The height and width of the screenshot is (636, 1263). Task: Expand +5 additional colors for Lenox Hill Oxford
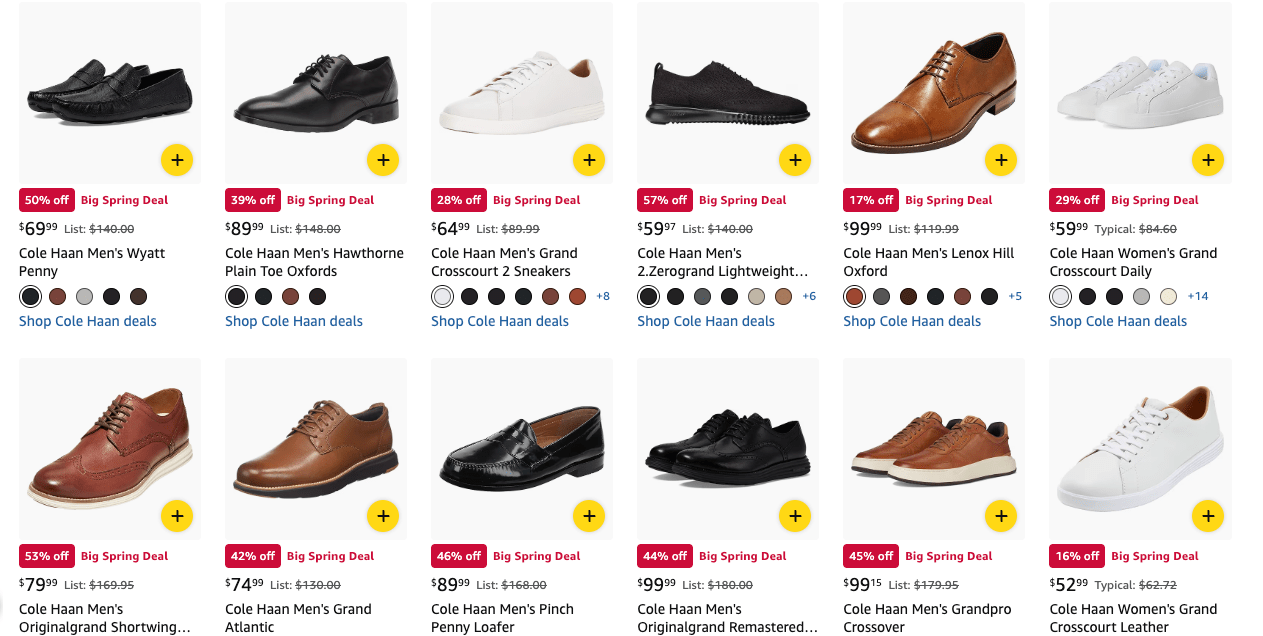pyautogui.click(x=1015, y=296)
